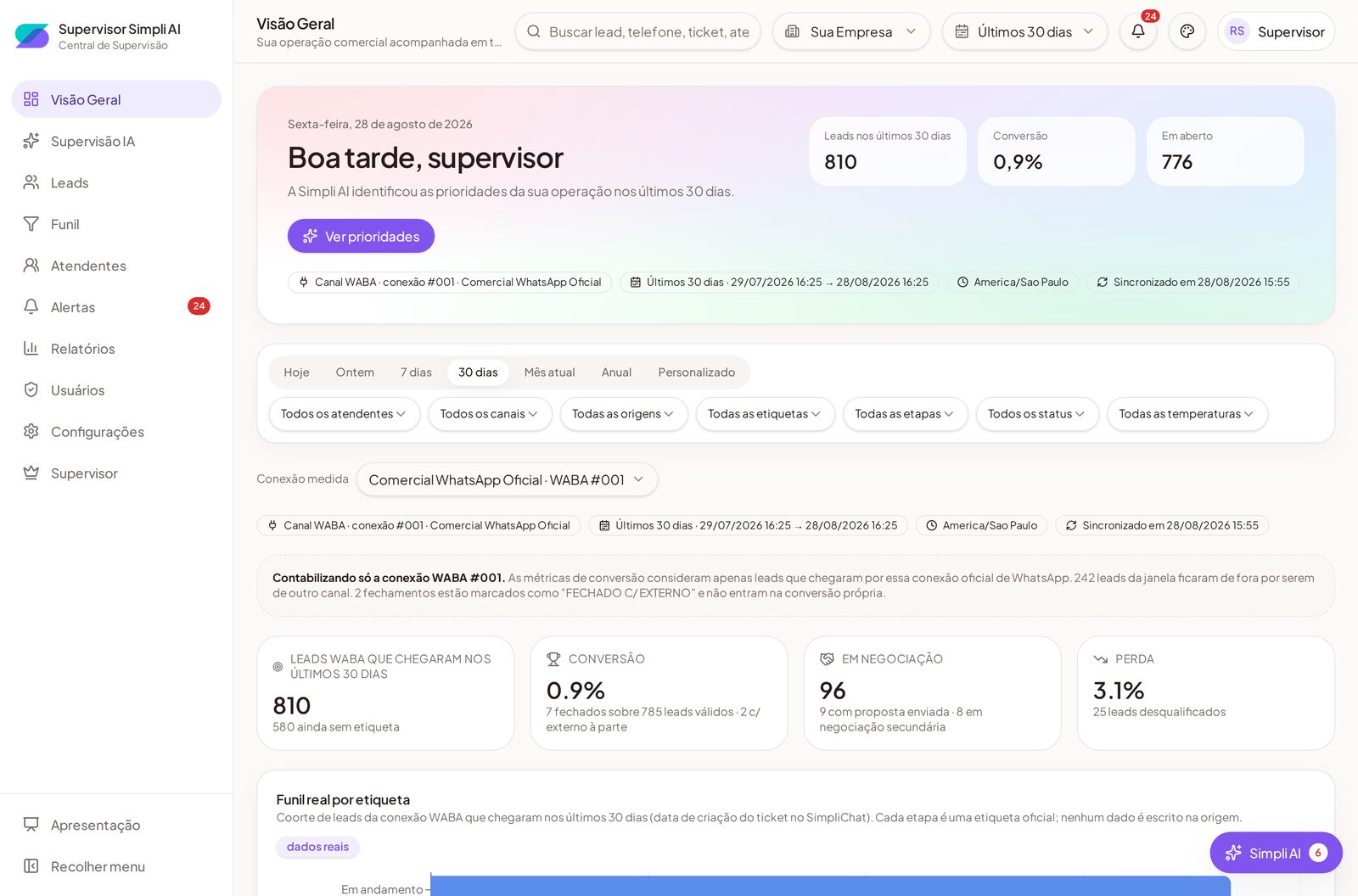Open the Conexão medida WABA #001 dropdown
1358x896 pixels.
[507, 479]
